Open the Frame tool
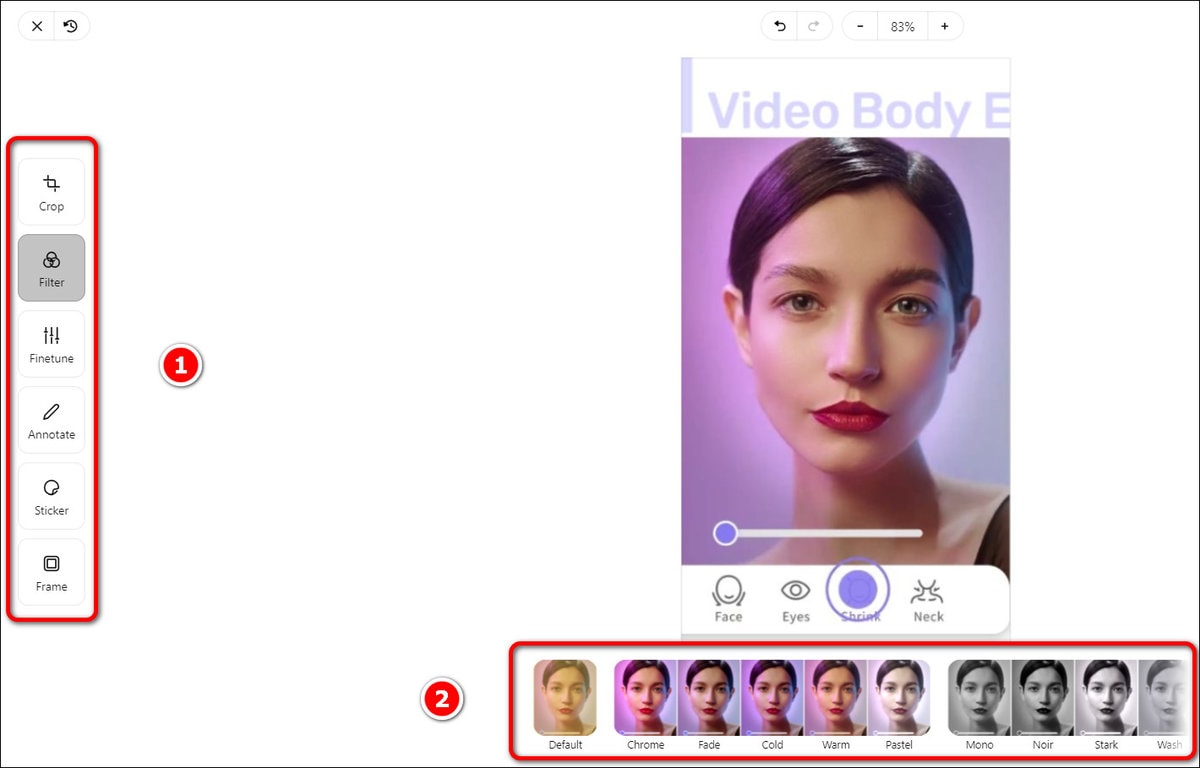 [52, 572]
